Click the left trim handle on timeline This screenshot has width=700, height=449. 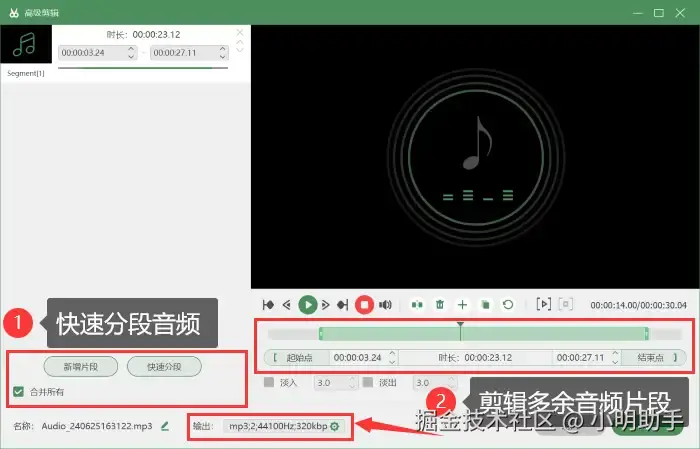point(321,334)
